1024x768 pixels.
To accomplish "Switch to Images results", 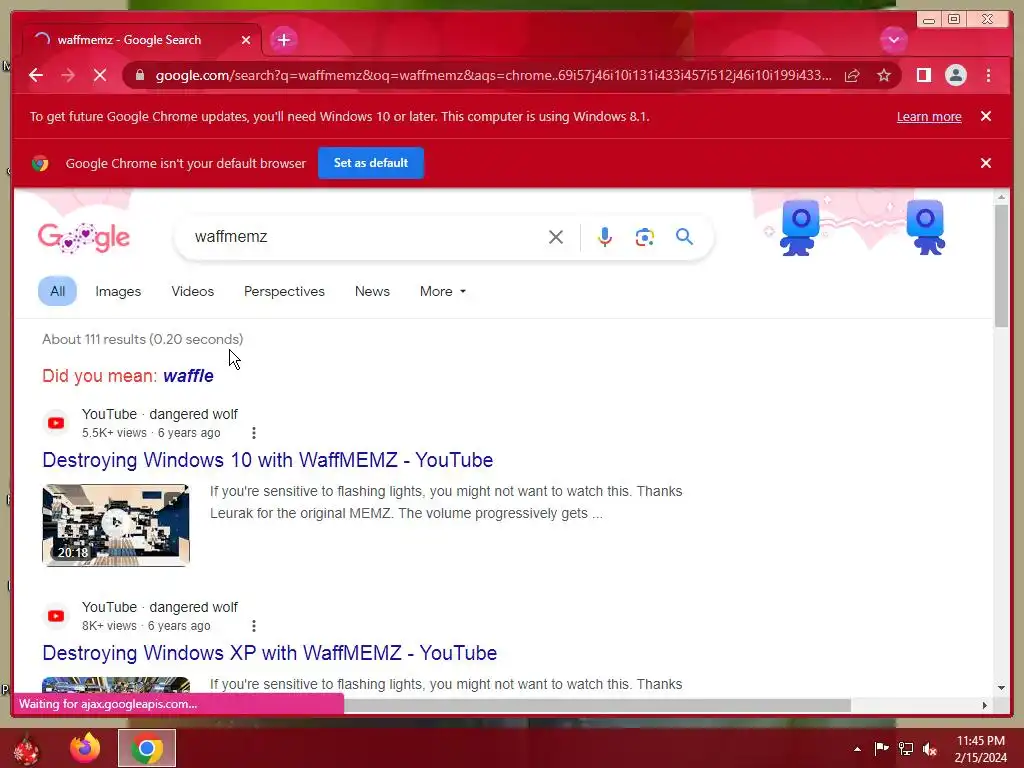I will point(118,291).
